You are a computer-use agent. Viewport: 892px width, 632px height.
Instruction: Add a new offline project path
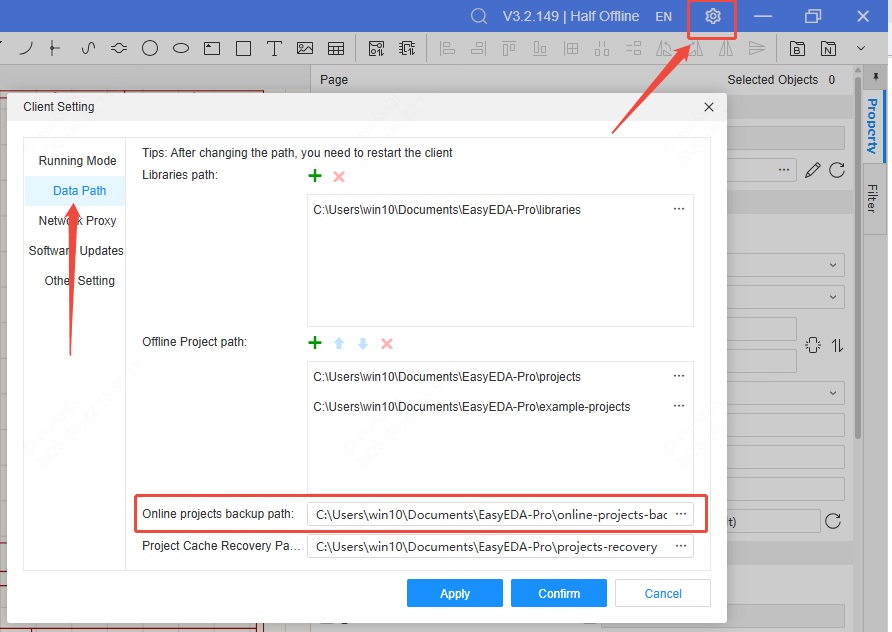[315, 342]
